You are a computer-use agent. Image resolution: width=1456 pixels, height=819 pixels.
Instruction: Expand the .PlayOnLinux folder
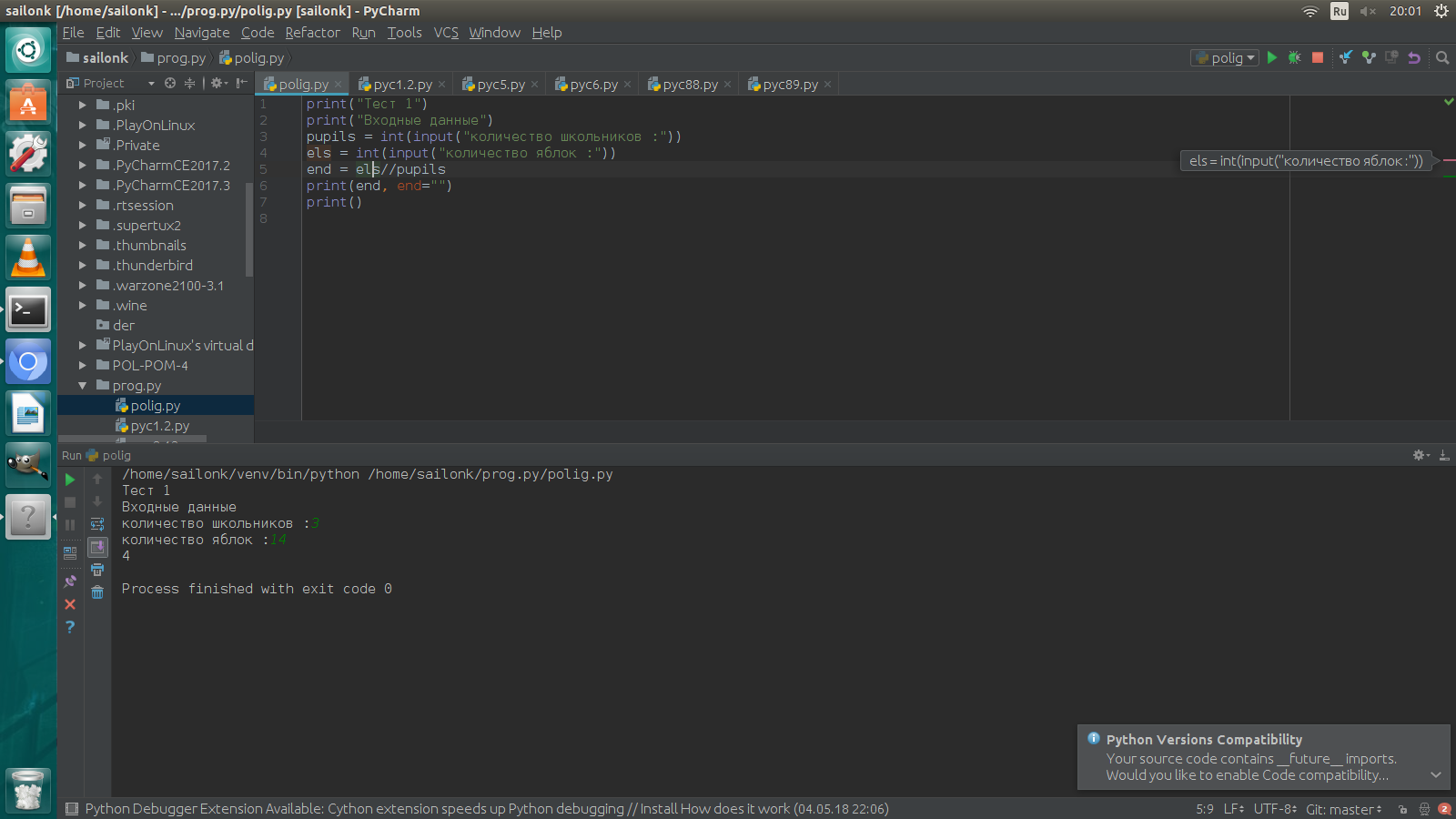point(83,126)
